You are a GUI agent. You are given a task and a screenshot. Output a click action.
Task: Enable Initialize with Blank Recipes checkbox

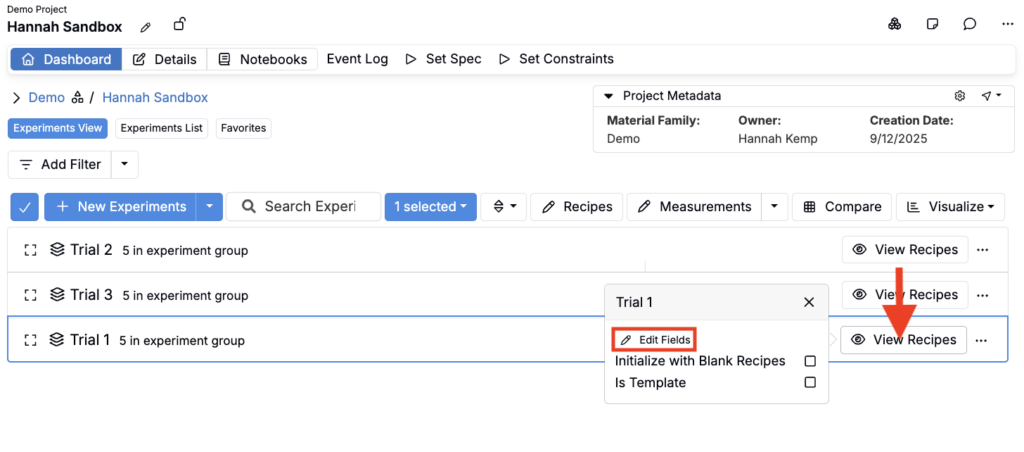coord(810,361)
